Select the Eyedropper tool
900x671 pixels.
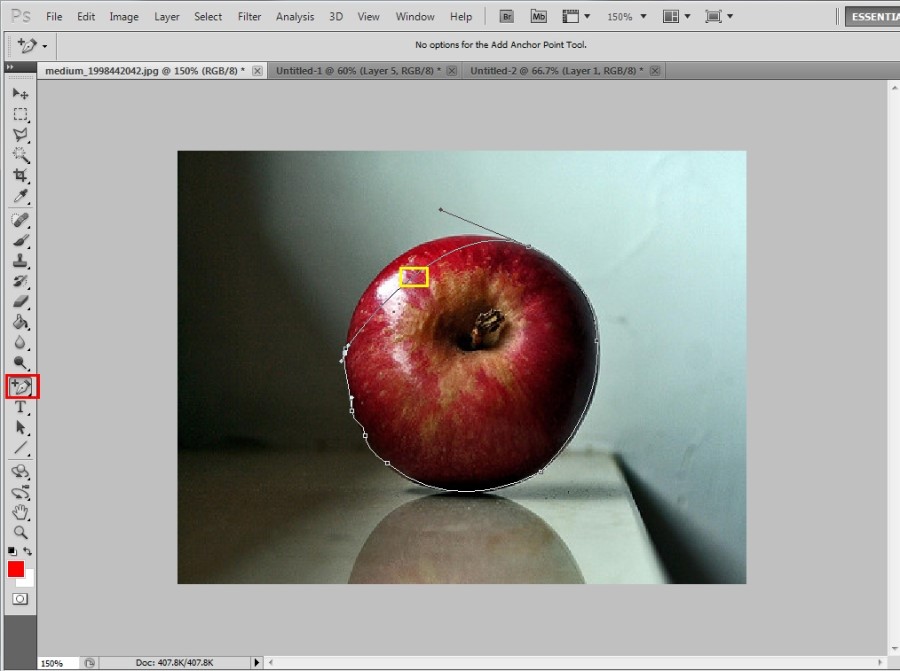[20, 196]
